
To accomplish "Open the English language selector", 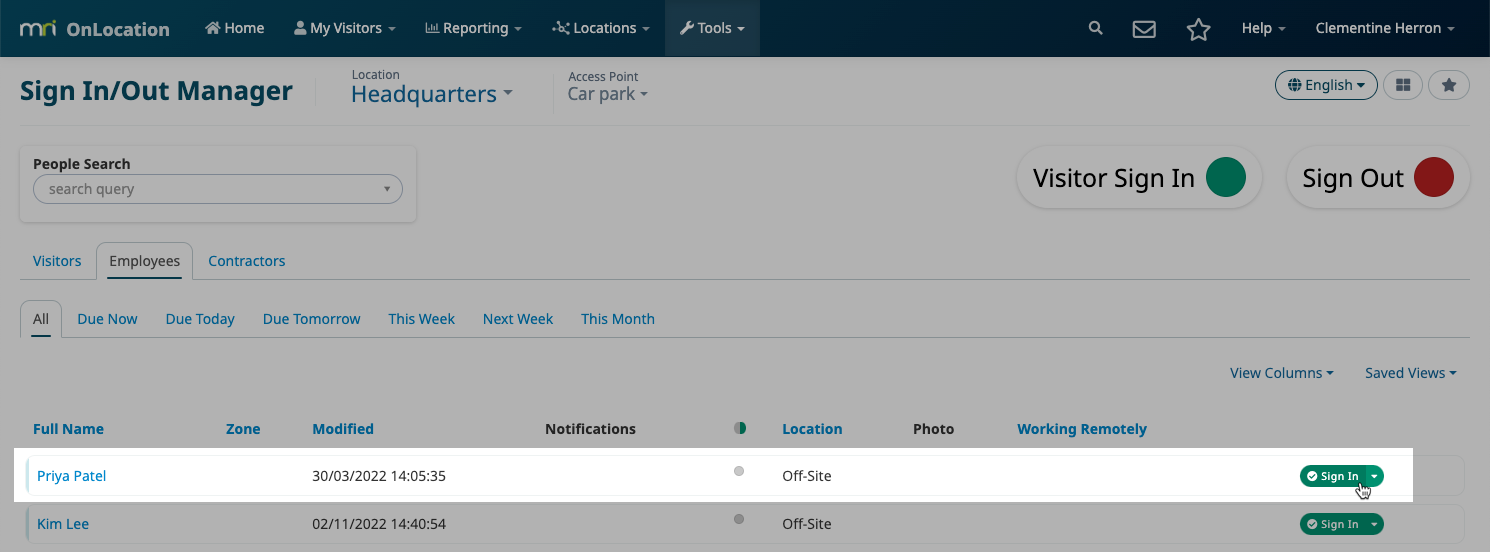I will 1326,85.
